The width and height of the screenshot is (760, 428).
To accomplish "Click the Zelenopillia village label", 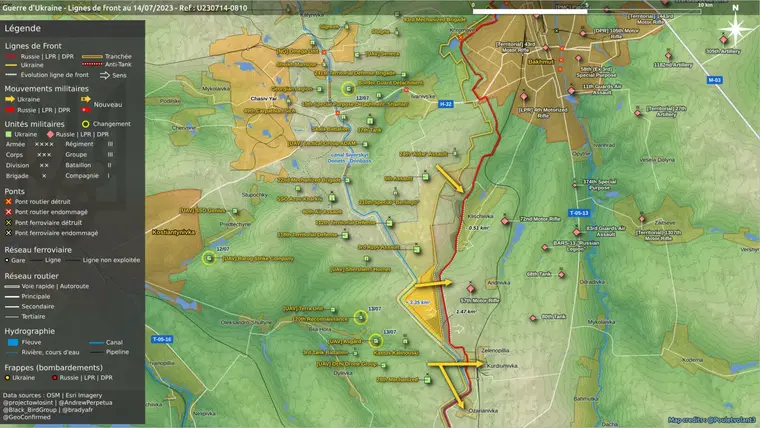I will (495, 350).
